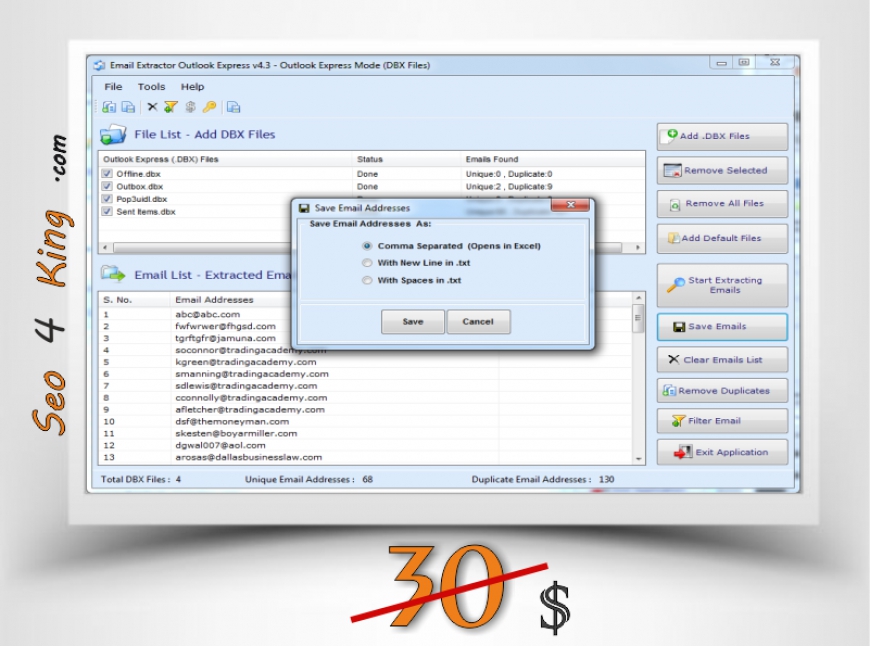
Task: Click the file list left scroll arrow
Action: tap(105, 248)
